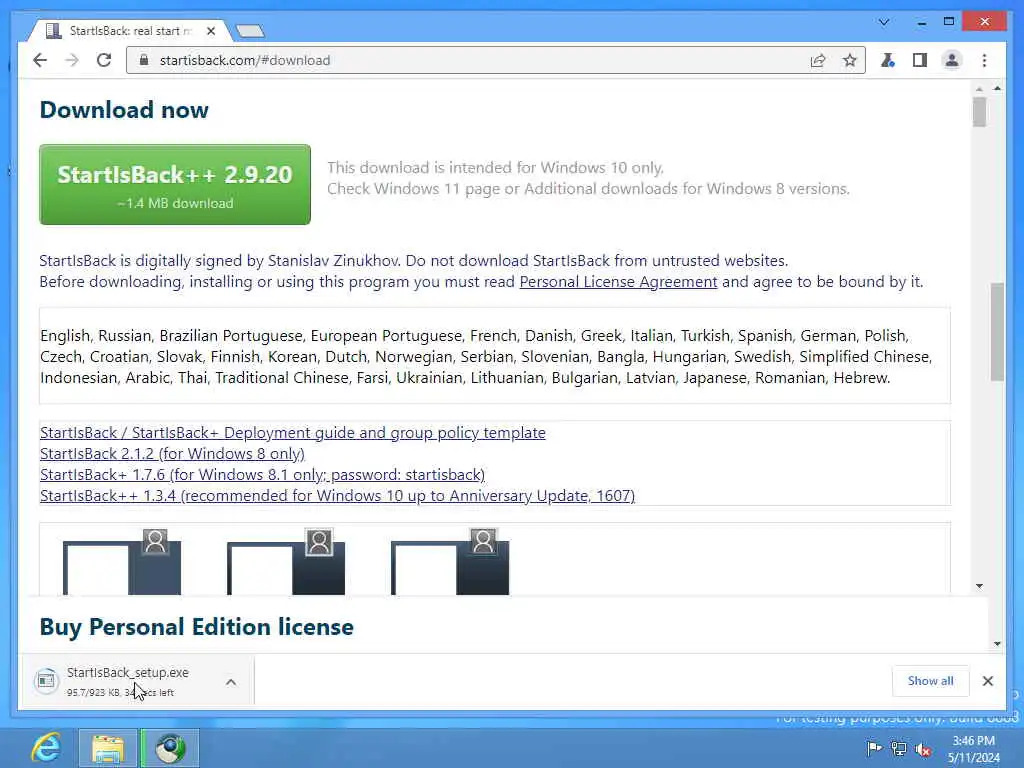The image size is (1024, 768).
Task: Open File Explorer from the taskbar
Action: tap(108, 748)
